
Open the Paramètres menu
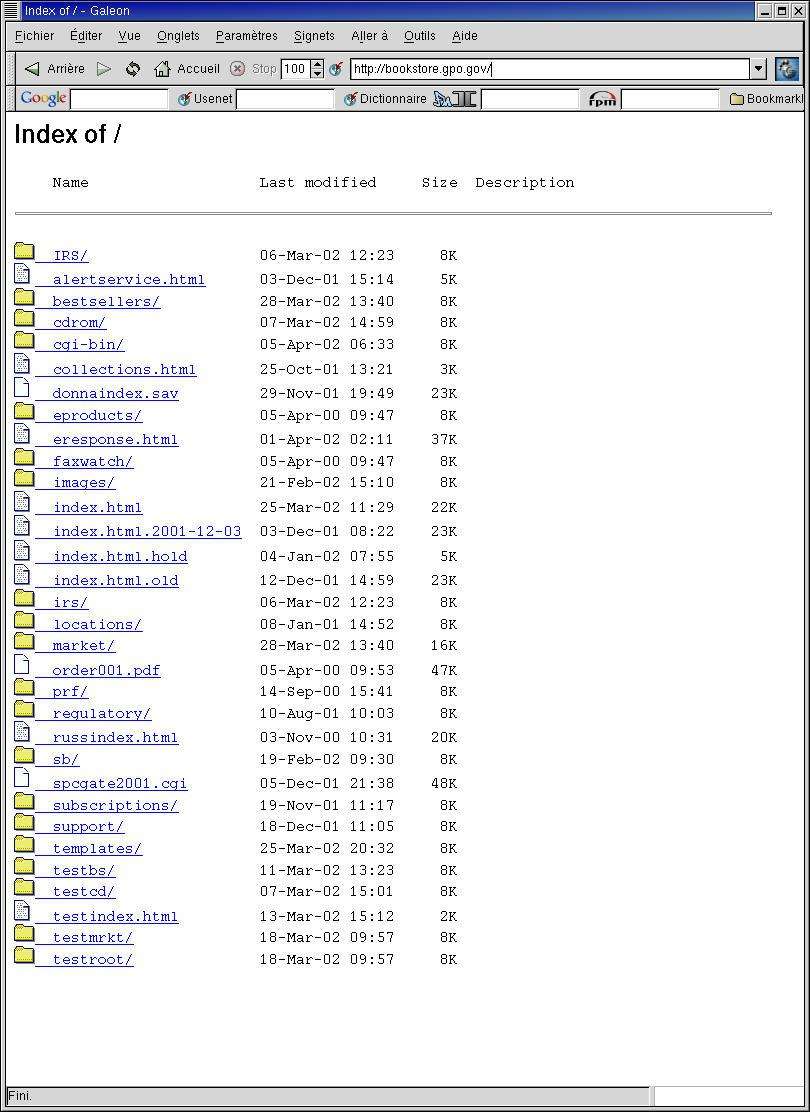(x=247, y=35)
